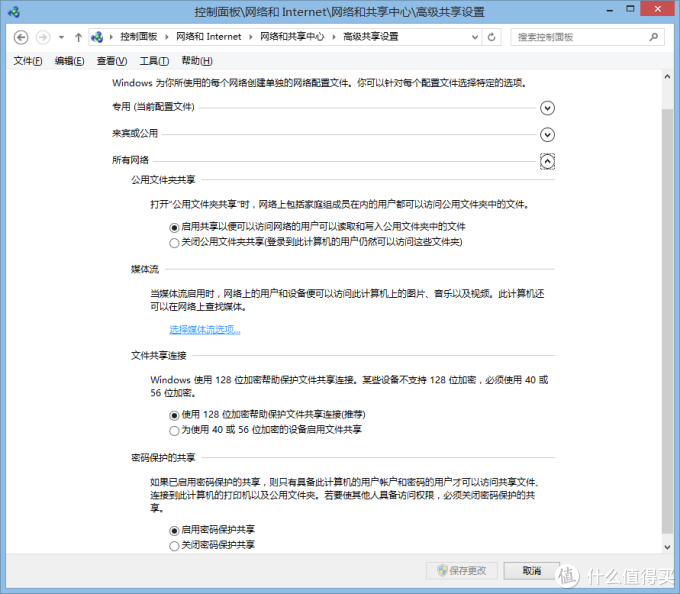680x594 pixels.
Task: Click the 媒体流 heading text
Action: tap(145, 269)
